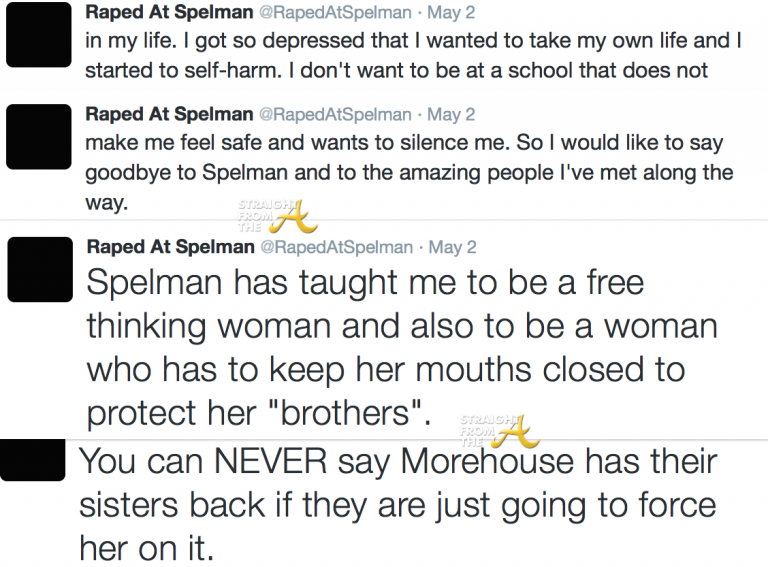Select the @RapedAtSpelman handle above "make me feel safe"
The image size is (768, 567).
[335, 114]
